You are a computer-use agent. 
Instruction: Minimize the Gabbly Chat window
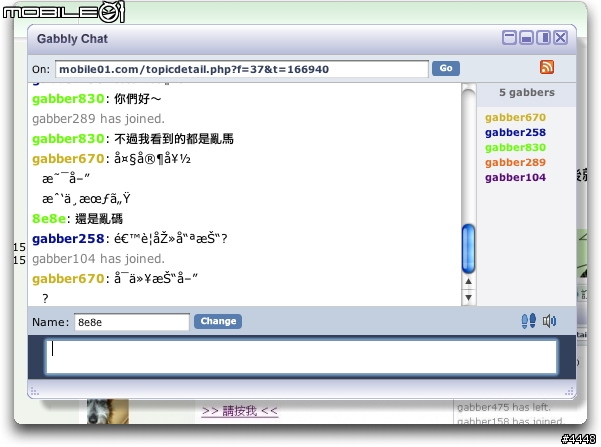526,38
